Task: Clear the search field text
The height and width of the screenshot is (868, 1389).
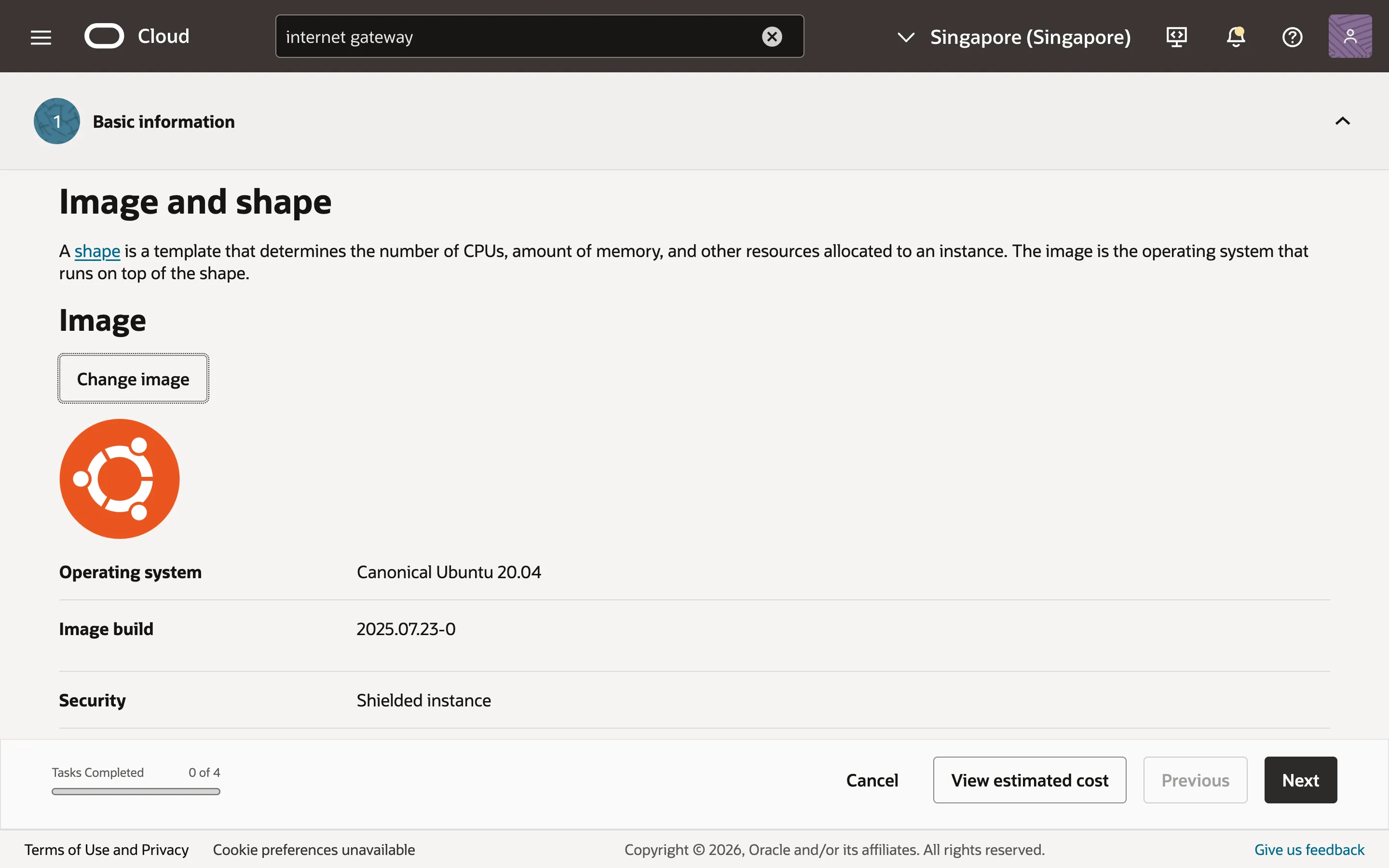Action: (772, 36)
